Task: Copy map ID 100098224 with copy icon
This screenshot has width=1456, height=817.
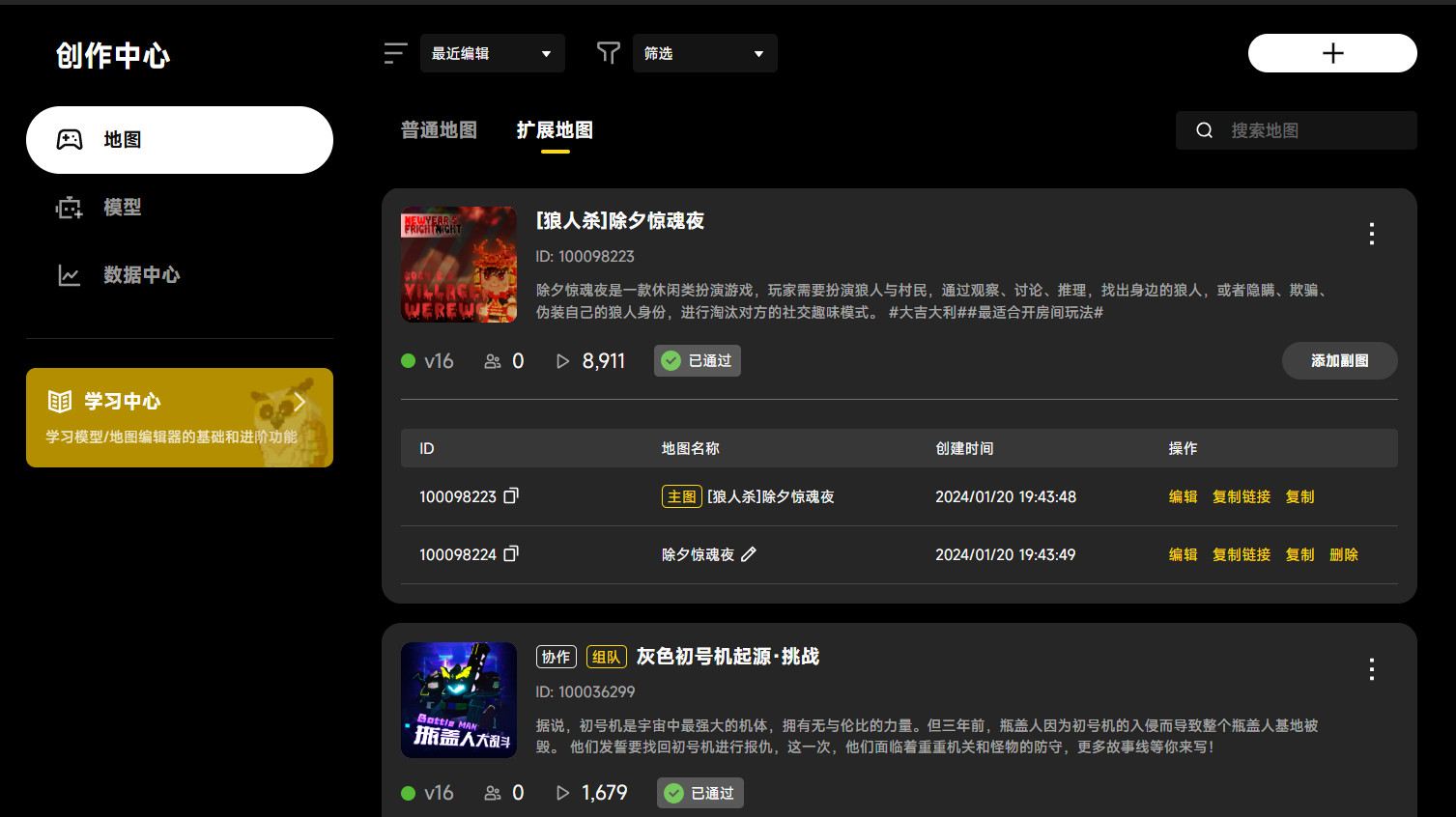Action: click(511, 553)
